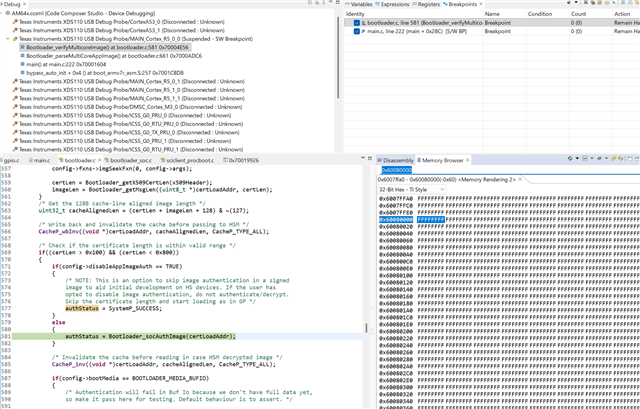Image resolution: width=640 pixels, height=409 pixels.
Task: Click the save memory icon in Memory Browser
Action: (585, 158)
